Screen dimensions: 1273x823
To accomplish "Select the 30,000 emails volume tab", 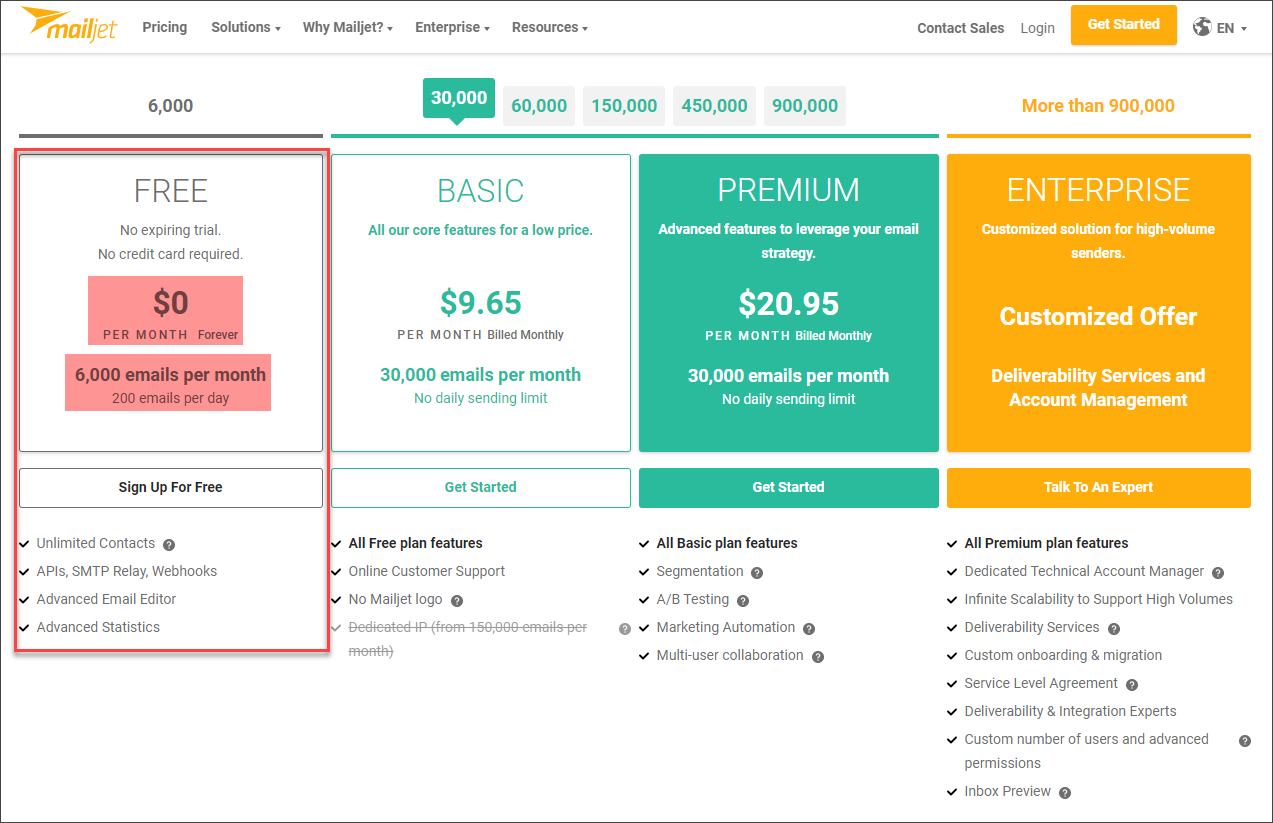I will point(459,98).
